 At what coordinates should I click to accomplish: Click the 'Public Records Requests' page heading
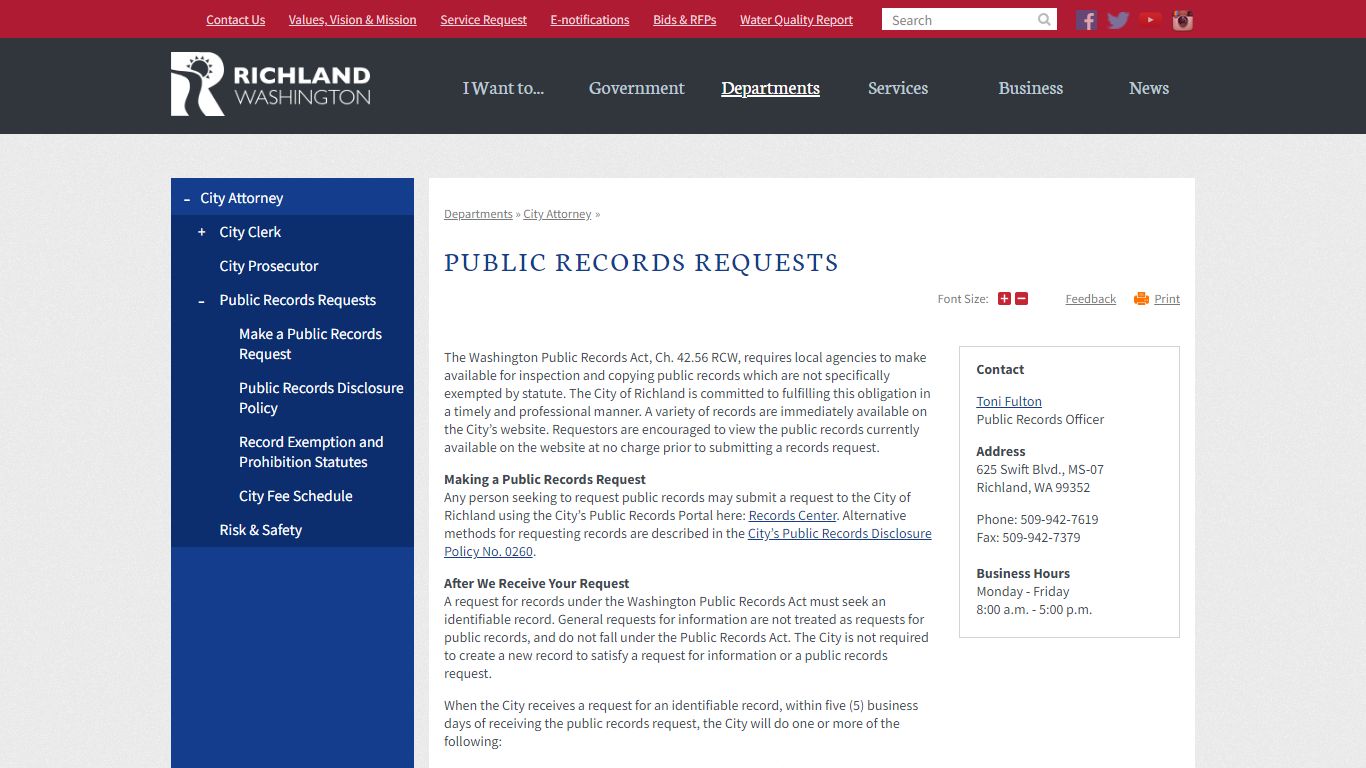[641, 263]
